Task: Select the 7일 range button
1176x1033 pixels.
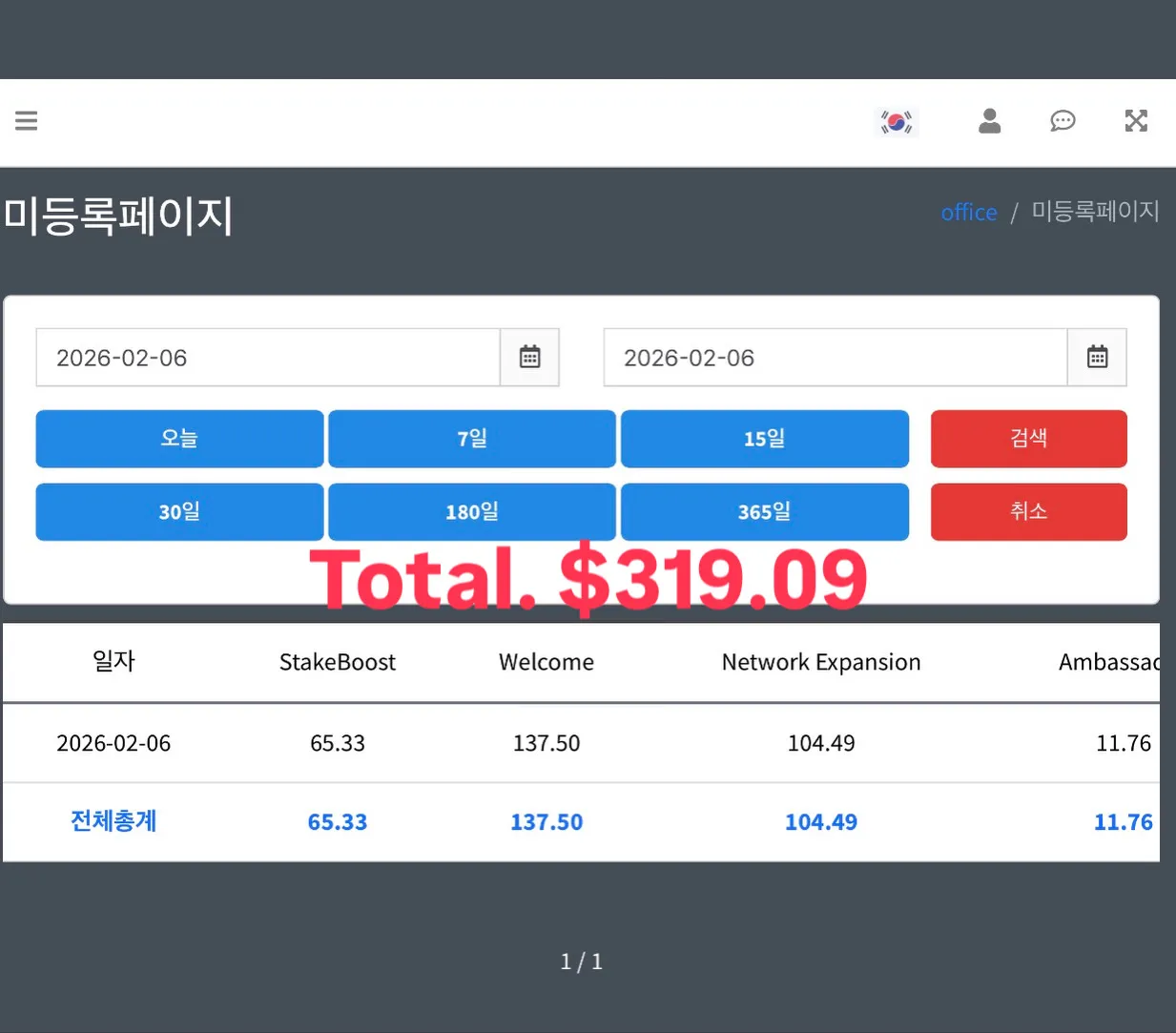Action: click(x=472, y=439)
